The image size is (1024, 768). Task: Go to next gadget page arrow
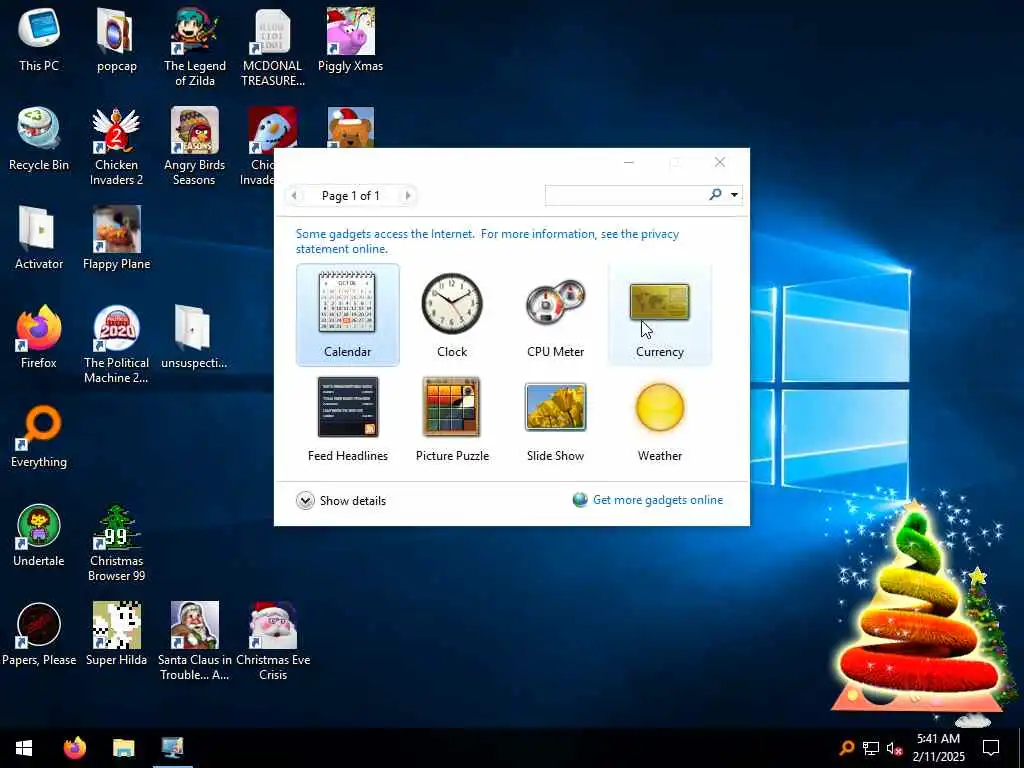(x=408, y=195)
